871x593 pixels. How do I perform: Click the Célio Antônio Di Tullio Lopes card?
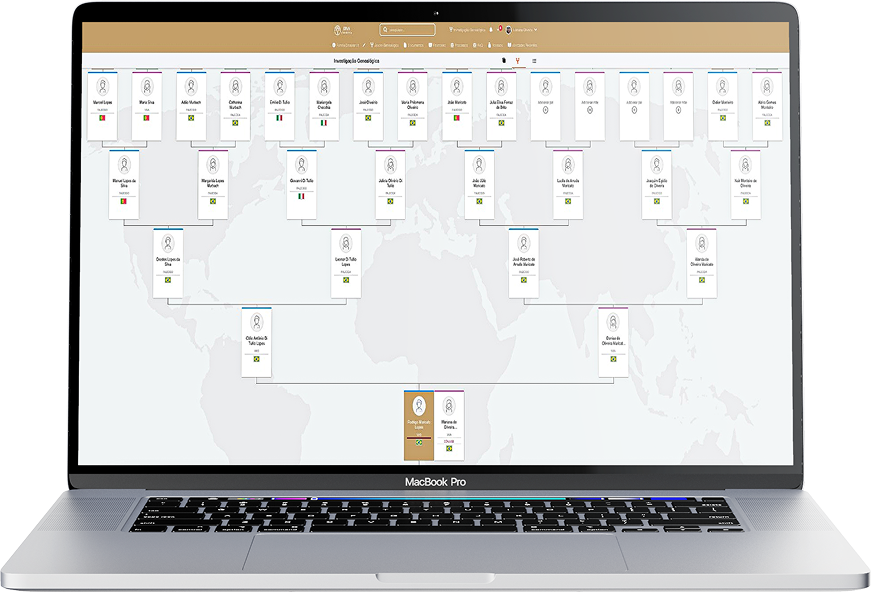pyautogui.click(x=257, y=342)
